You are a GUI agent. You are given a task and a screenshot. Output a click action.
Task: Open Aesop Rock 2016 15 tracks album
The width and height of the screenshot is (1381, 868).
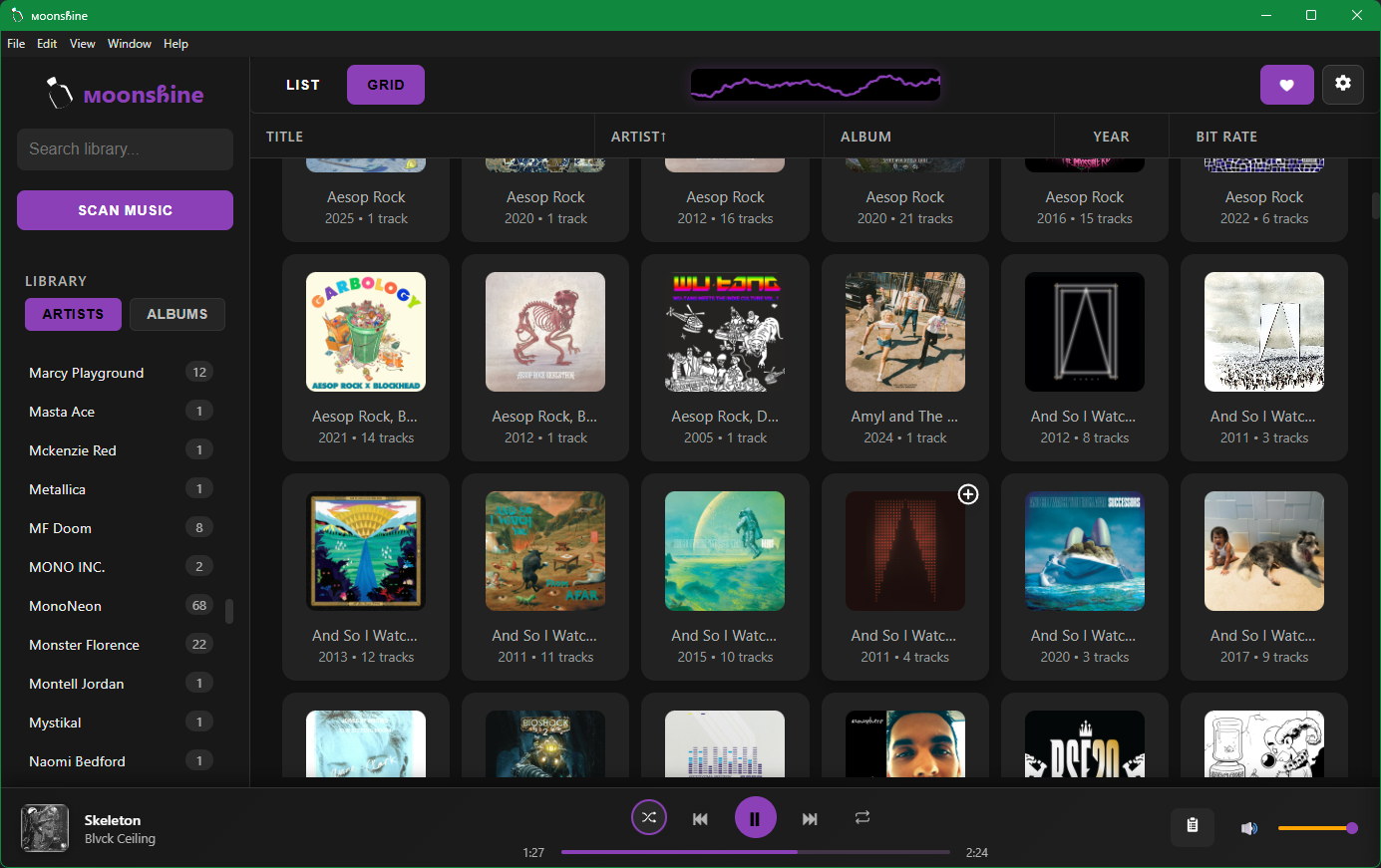(1085, 199)
